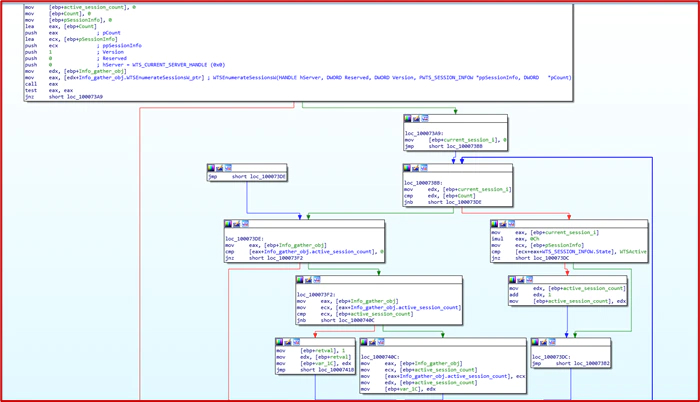The height and width of the screenshot is (402, 700).
Task: Open color palette on loc_1000740C node
Action: point(364,342)
